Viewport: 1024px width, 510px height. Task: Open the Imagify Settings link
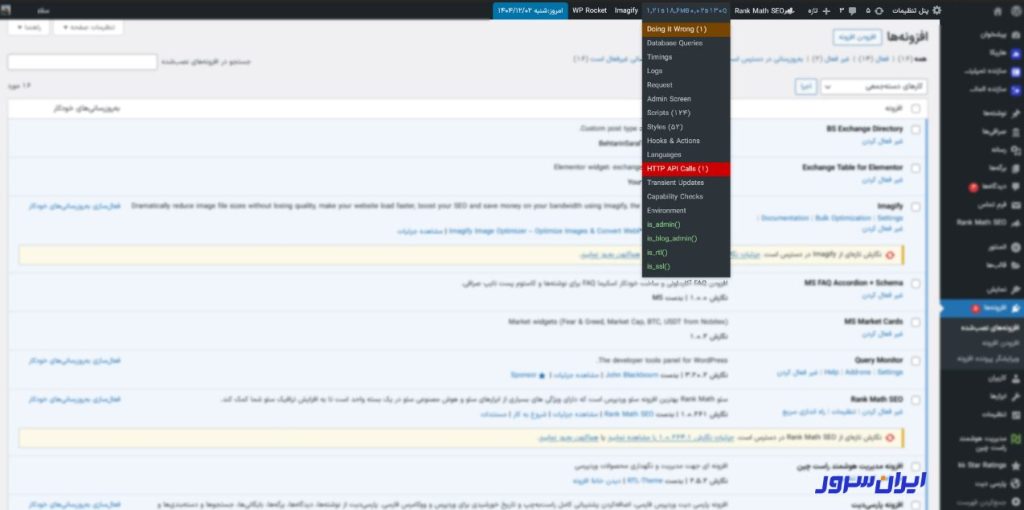point(890,217)
